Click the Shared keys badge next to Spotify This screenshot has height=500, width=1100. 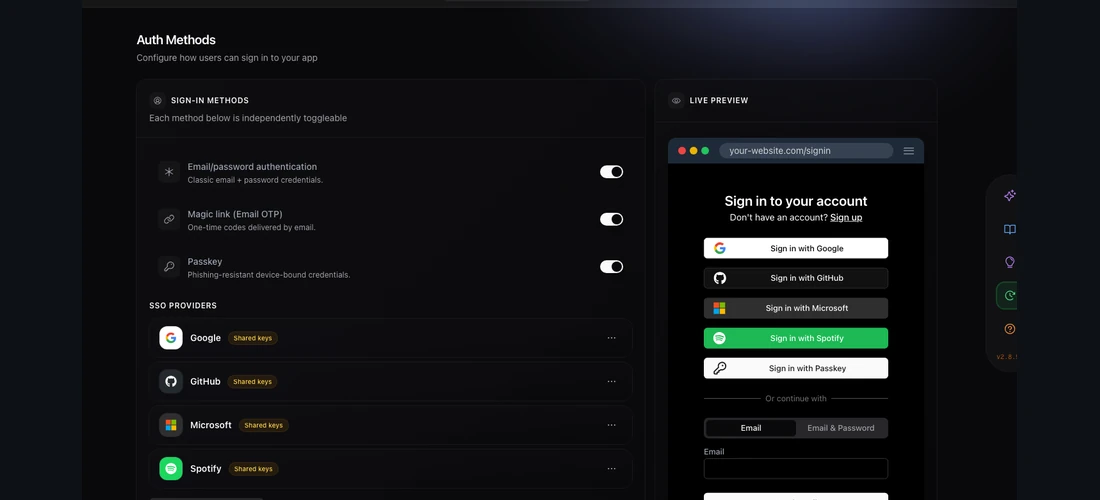coord(253,468)
